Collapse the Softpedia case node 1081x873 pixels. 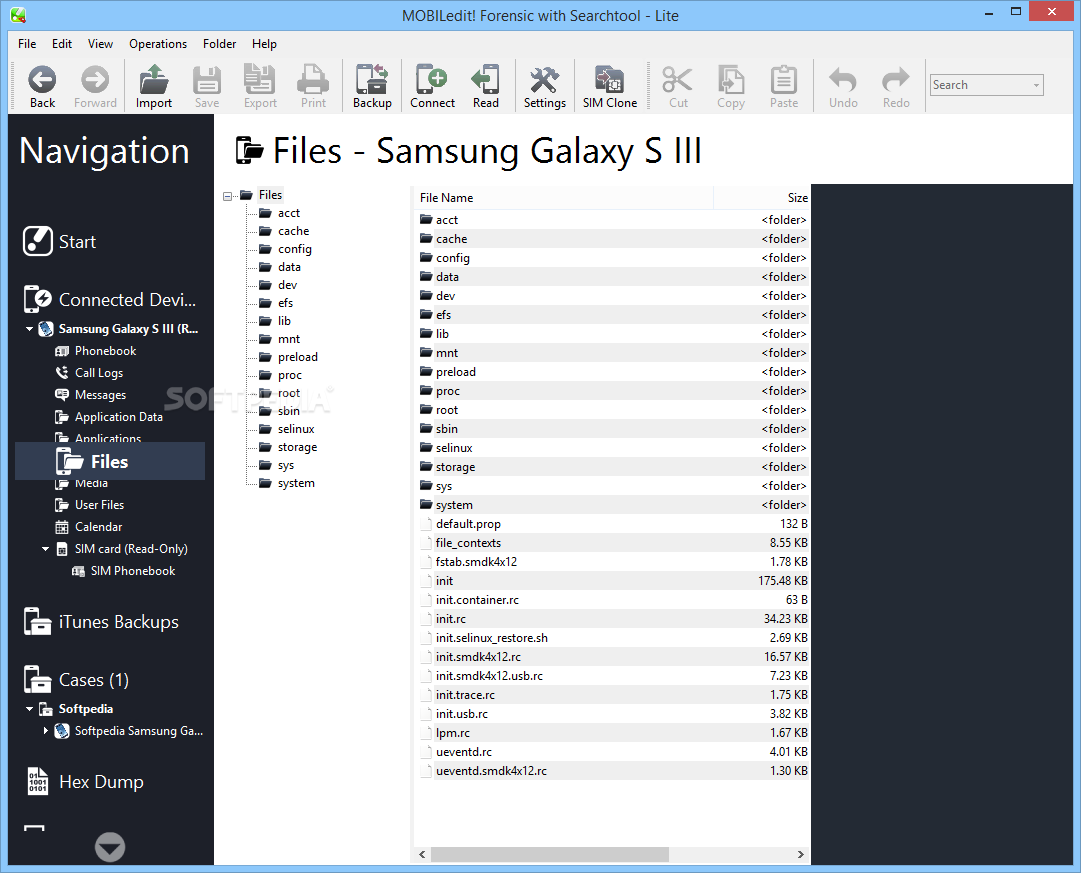tap(30, 709)
